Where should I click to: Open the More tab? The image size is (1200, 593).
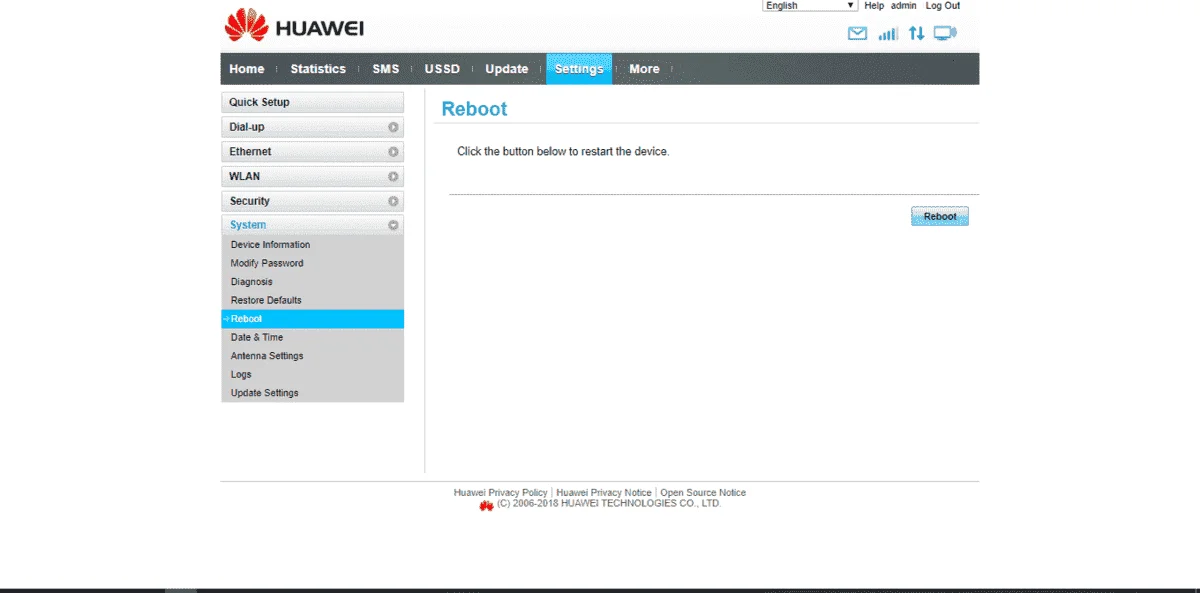point(644,69)
